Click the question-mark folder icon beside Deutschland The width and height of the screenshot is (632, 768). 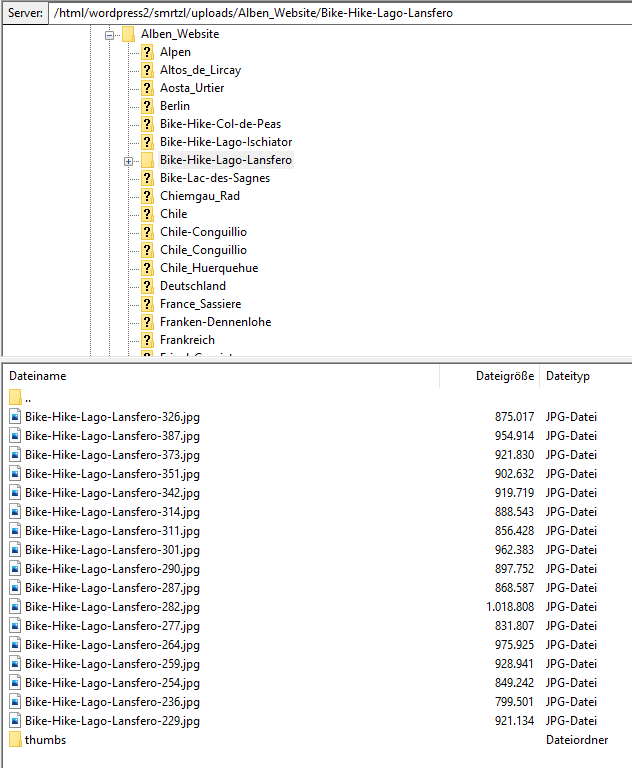coord(147,286)
